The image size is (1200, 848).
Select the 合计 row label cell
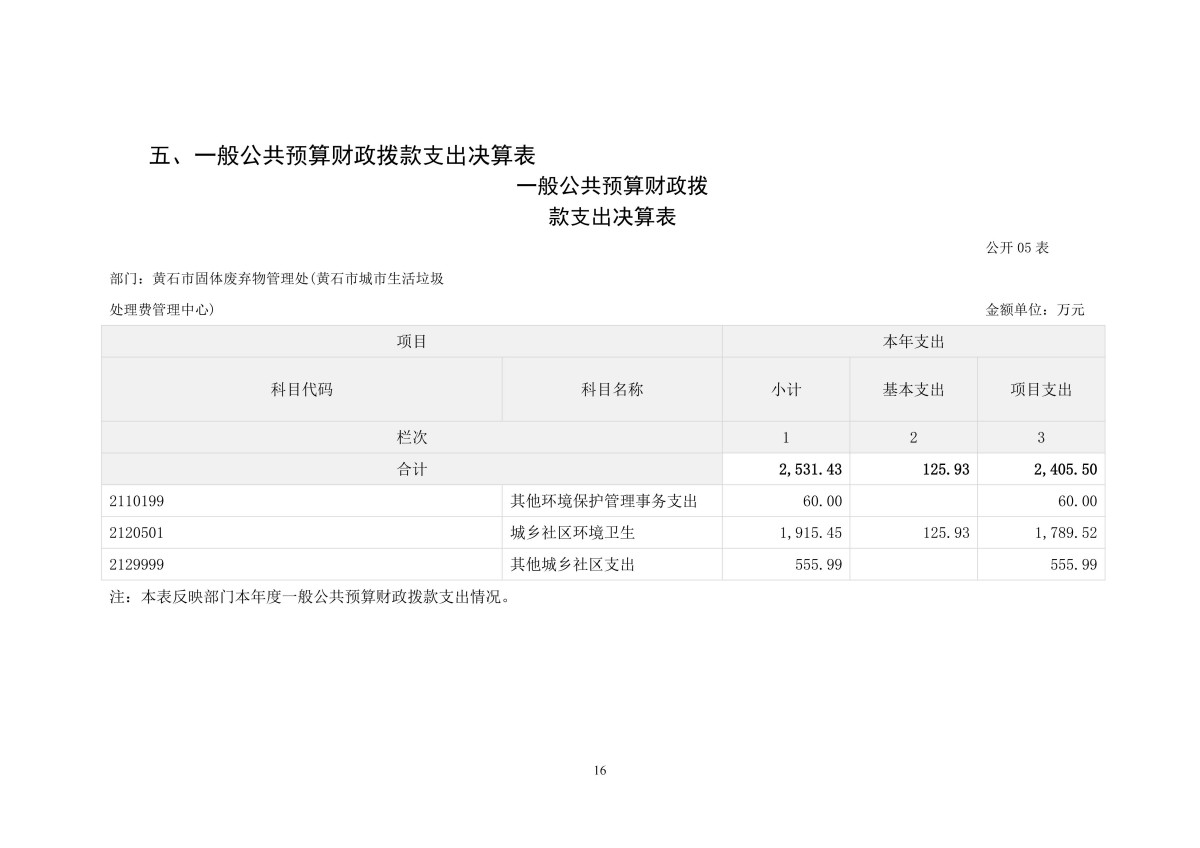411,469
